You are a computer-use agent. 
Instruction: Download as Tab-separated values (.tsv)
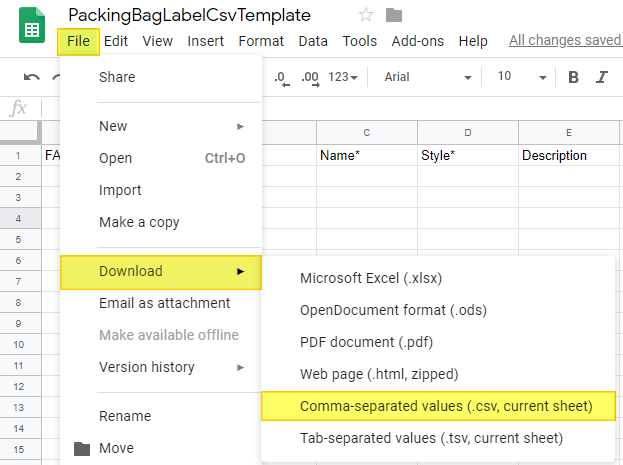point(438,438)
